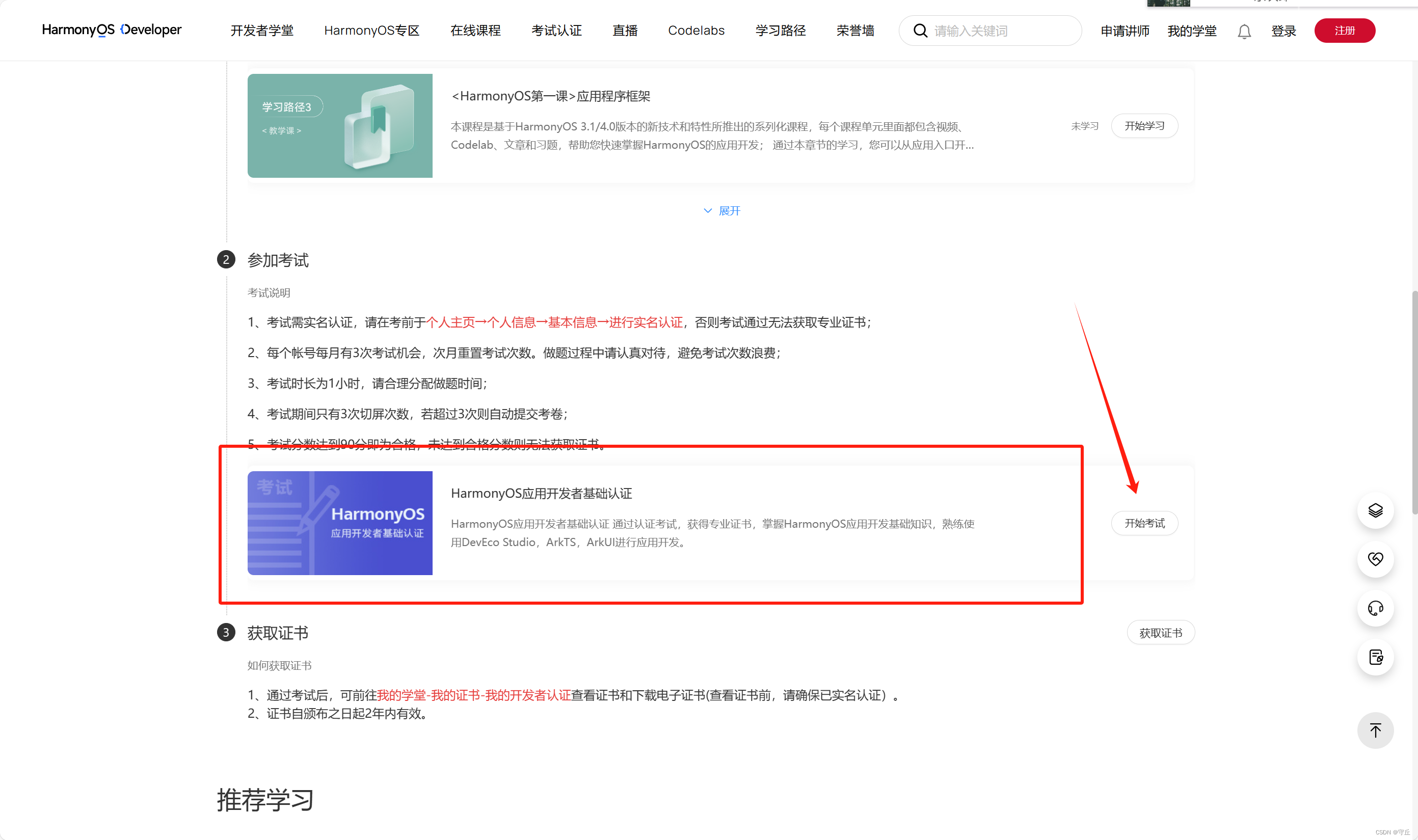
Task: Click the 考试说明 label
Action: (269, 293)
